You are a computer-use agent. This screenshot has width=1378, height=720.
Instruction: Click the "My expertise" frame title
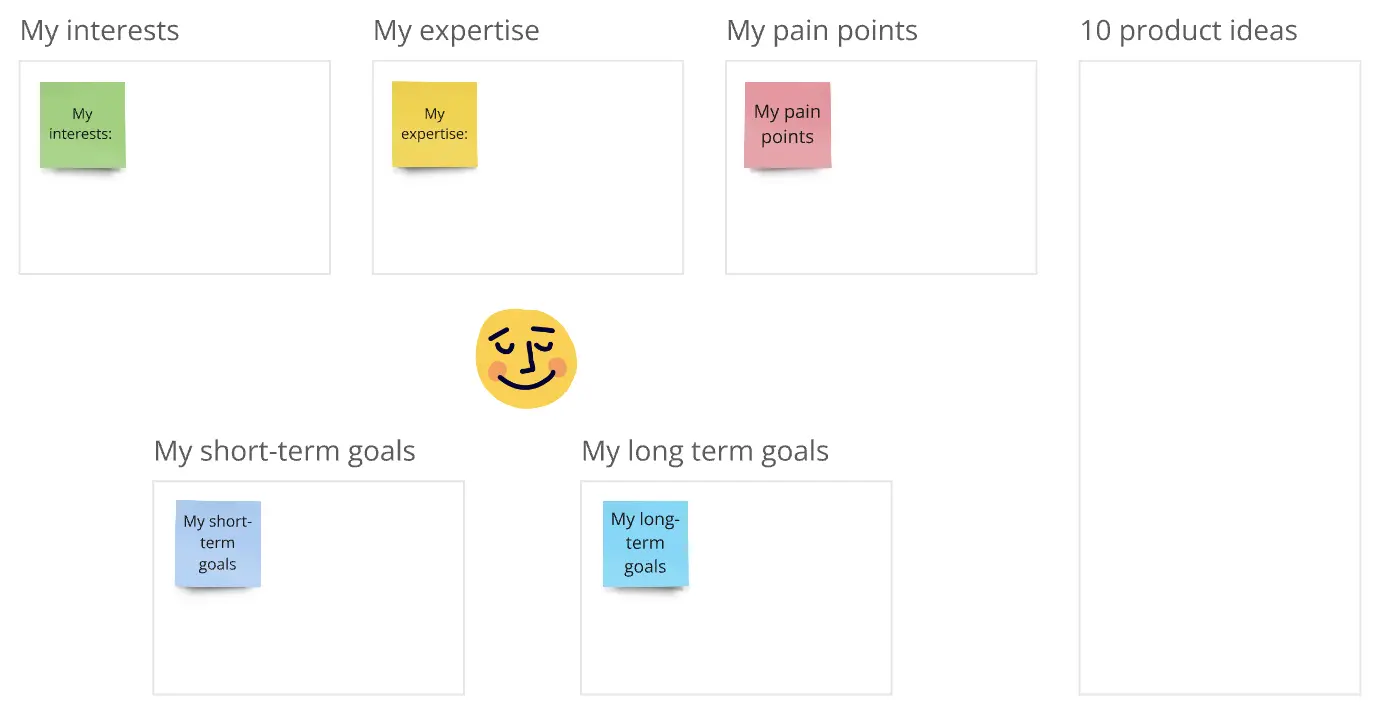pos(456,31)
